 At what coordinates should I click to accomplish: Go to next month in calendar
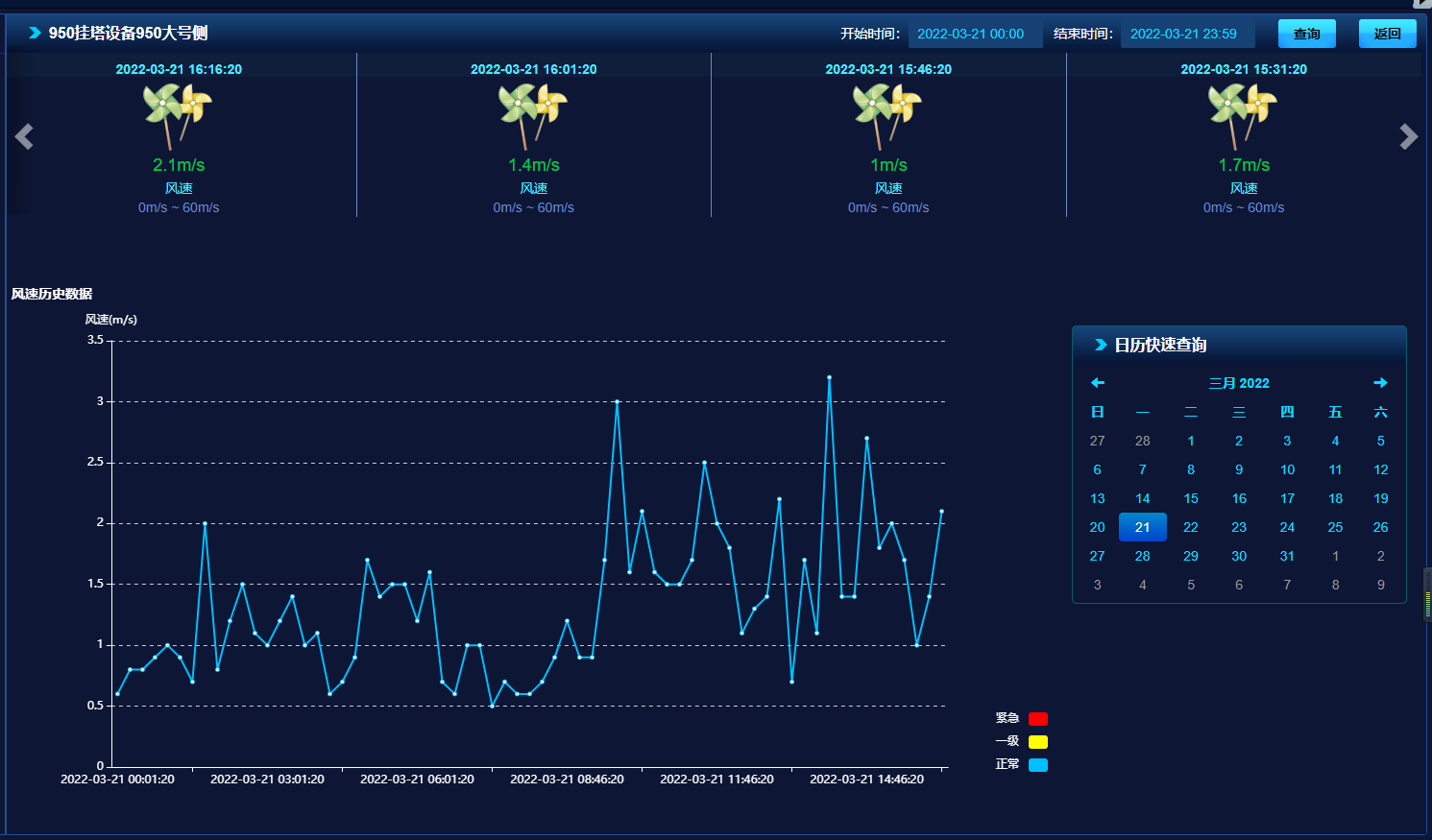coord(1380,383)
